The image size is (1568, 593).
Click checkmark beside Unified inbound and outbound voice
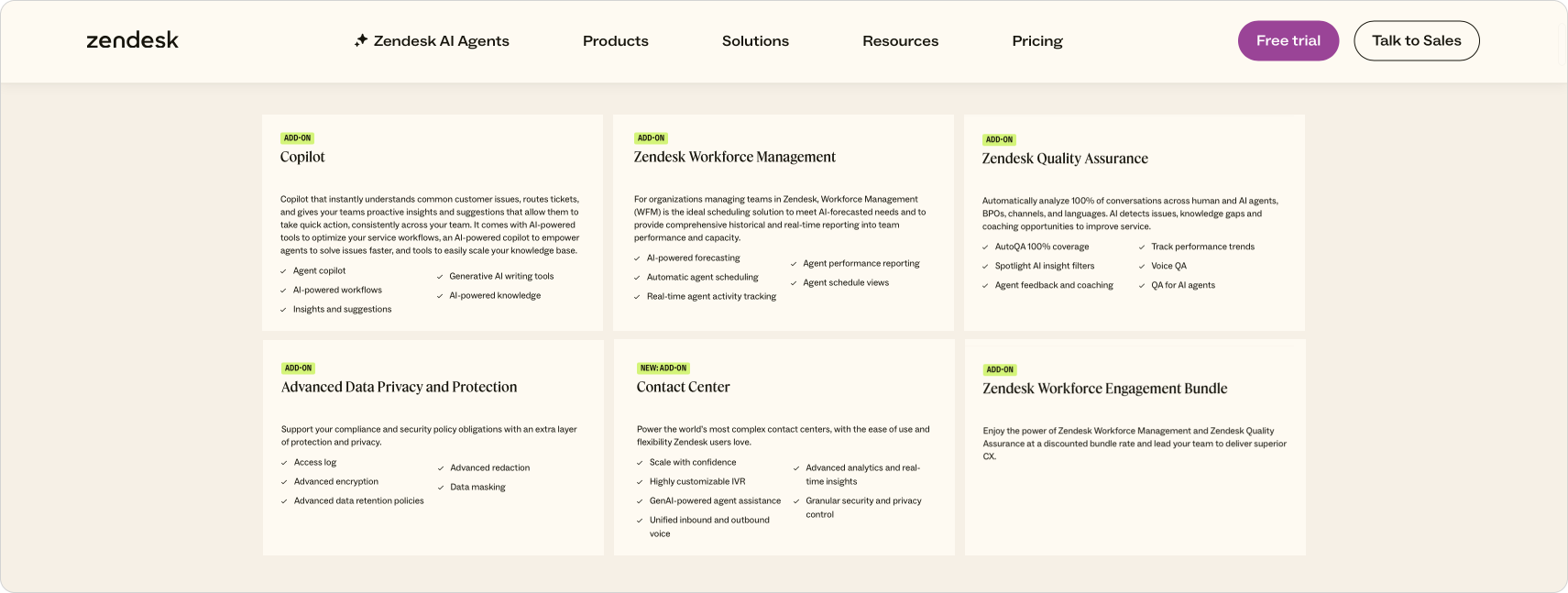tap(640, 521)
